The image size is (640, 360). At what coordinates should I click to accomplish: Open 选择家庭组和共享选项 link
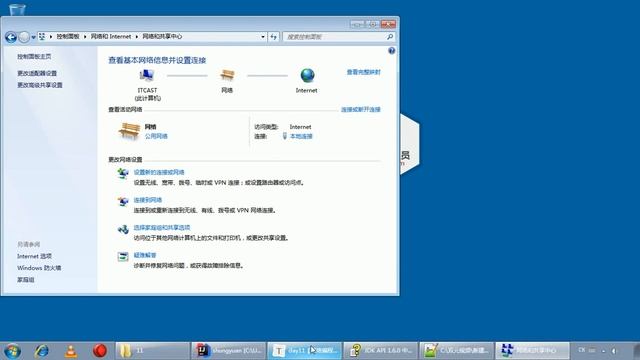click(162, 228)
